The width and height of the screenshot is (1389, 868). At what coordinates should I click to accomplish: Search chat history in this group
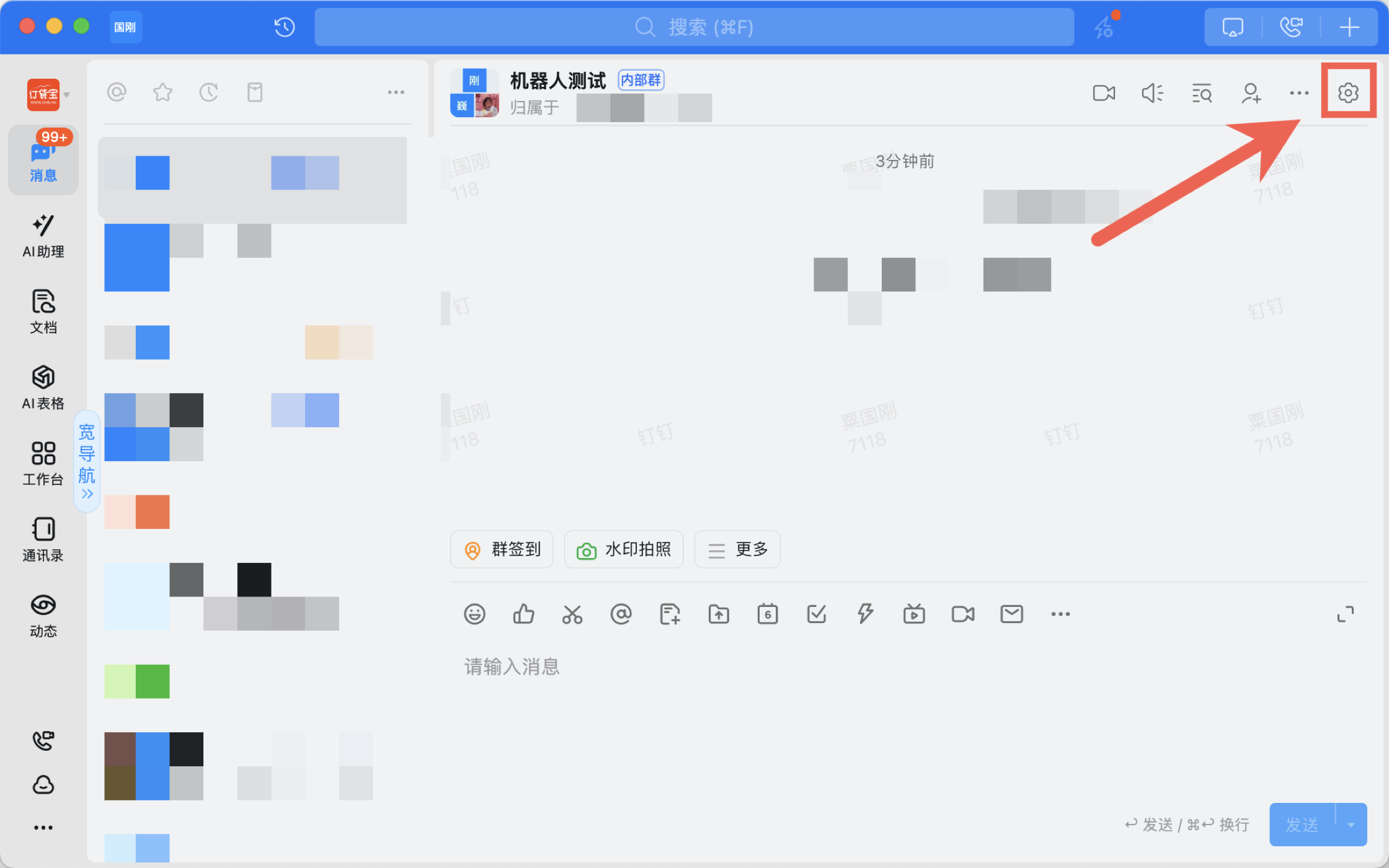tap(1202, 93)
